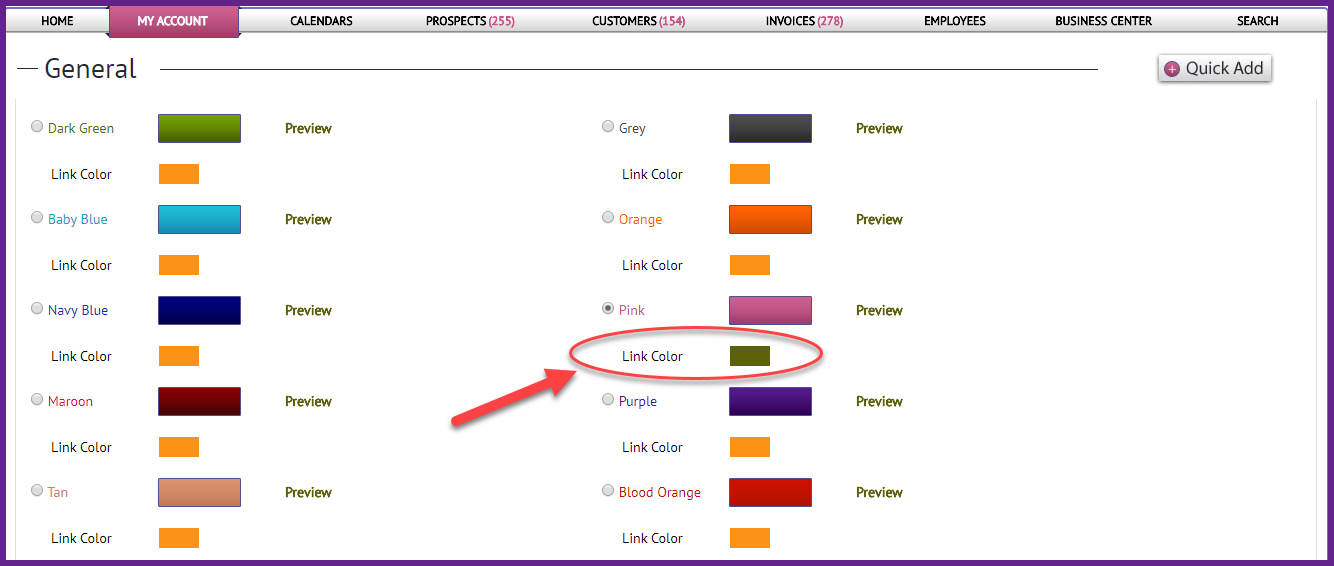The width and height of the screenshot is (1334, 566).
Task: Preview the Blood Orange theme
Action: 879,493
